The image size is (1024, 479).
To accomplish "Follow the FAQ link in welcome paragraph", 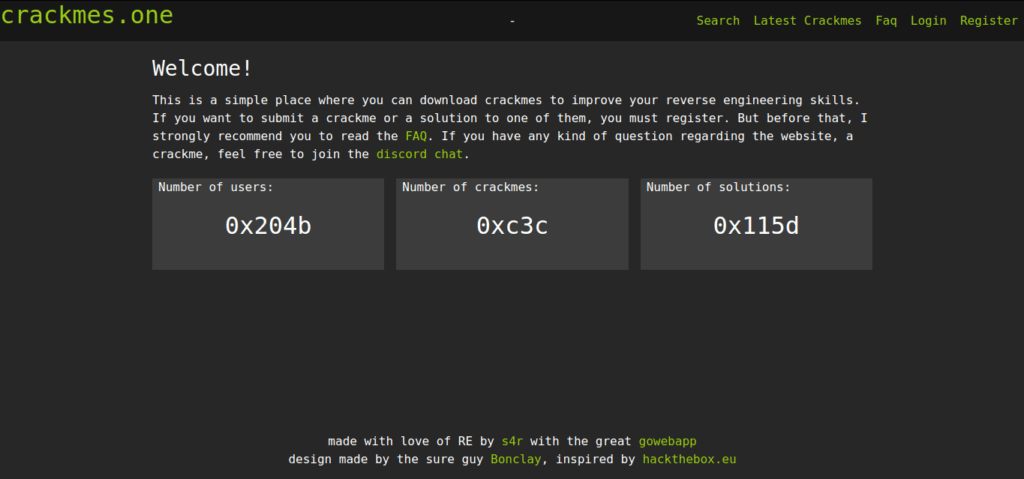I will click(416, 136).
